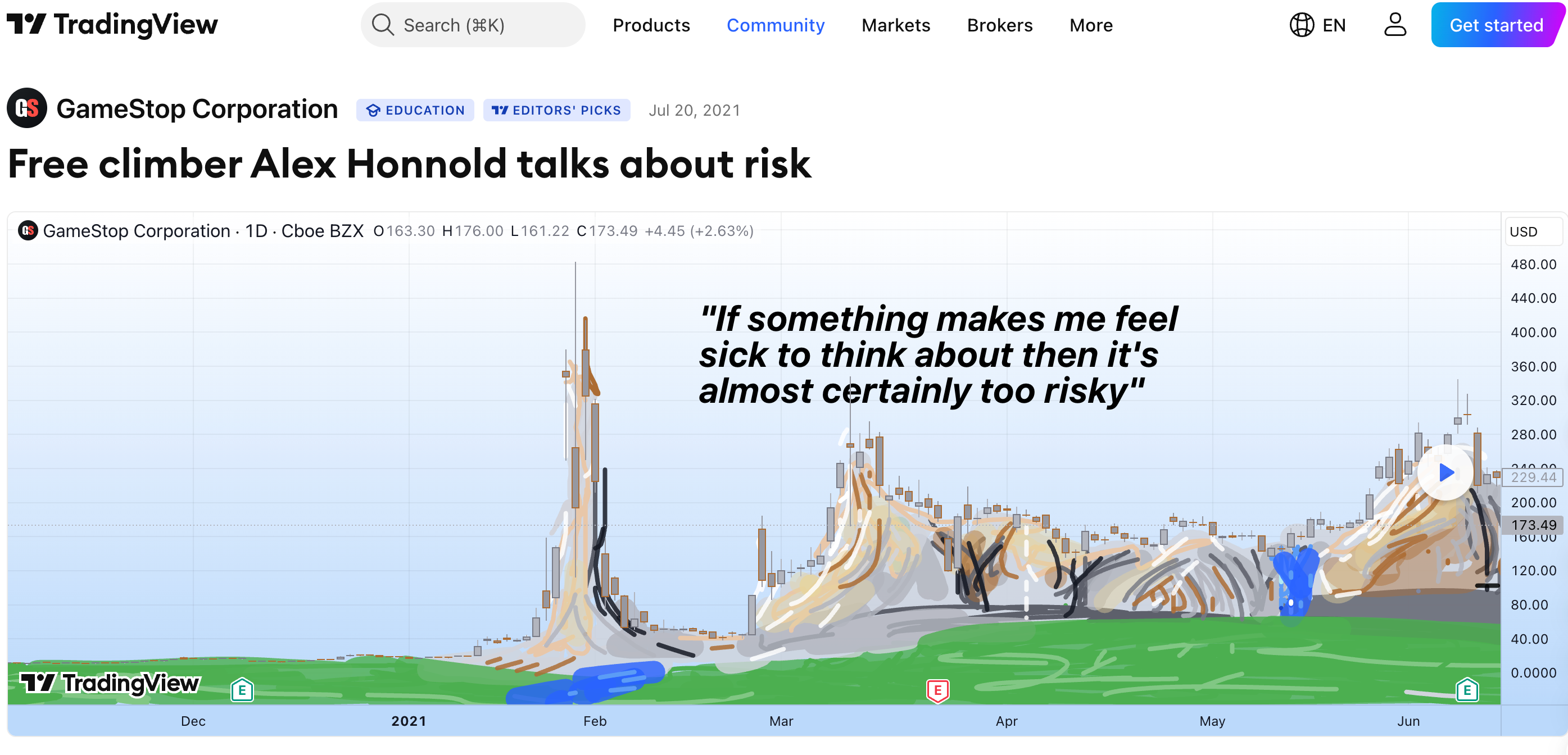Open the user profile icon

coord(1394,25)
